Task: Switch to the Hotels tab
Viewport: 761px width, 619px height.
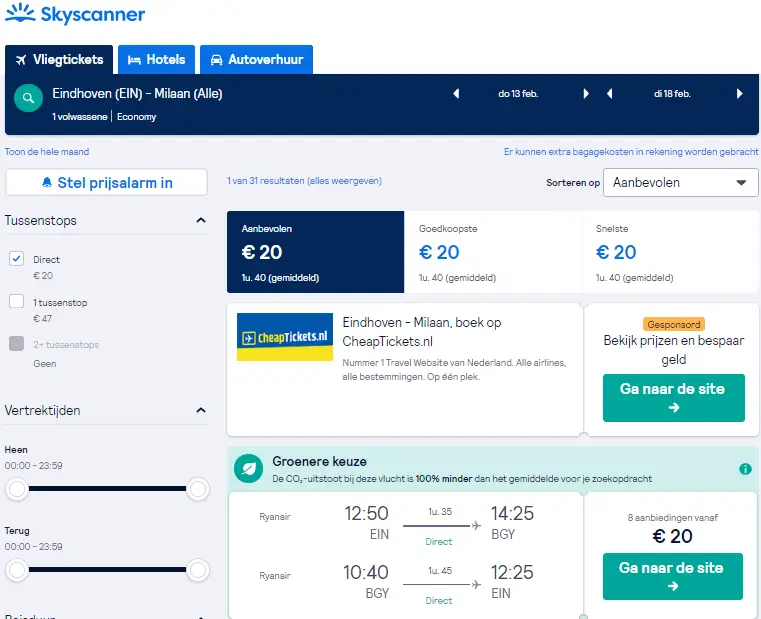Action: click(156, 60)
